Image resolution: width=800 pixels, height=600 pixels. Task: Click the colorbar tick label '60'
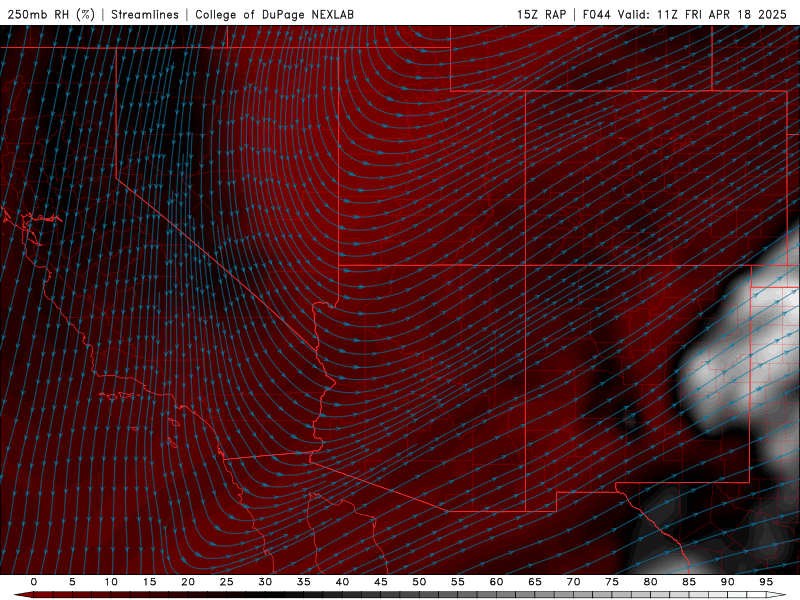click(496, 582)
